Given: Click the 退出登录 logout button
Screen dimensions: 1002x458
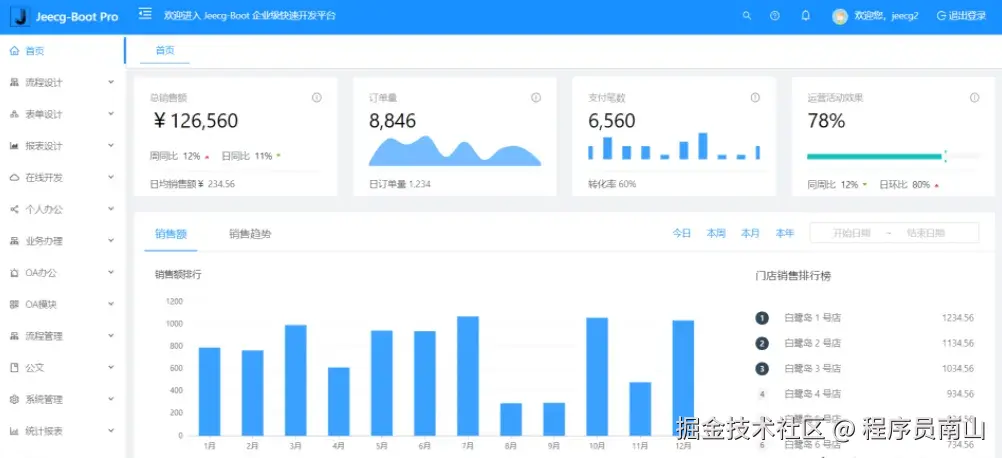Looking at the screenshot, I should click(962, 17).
